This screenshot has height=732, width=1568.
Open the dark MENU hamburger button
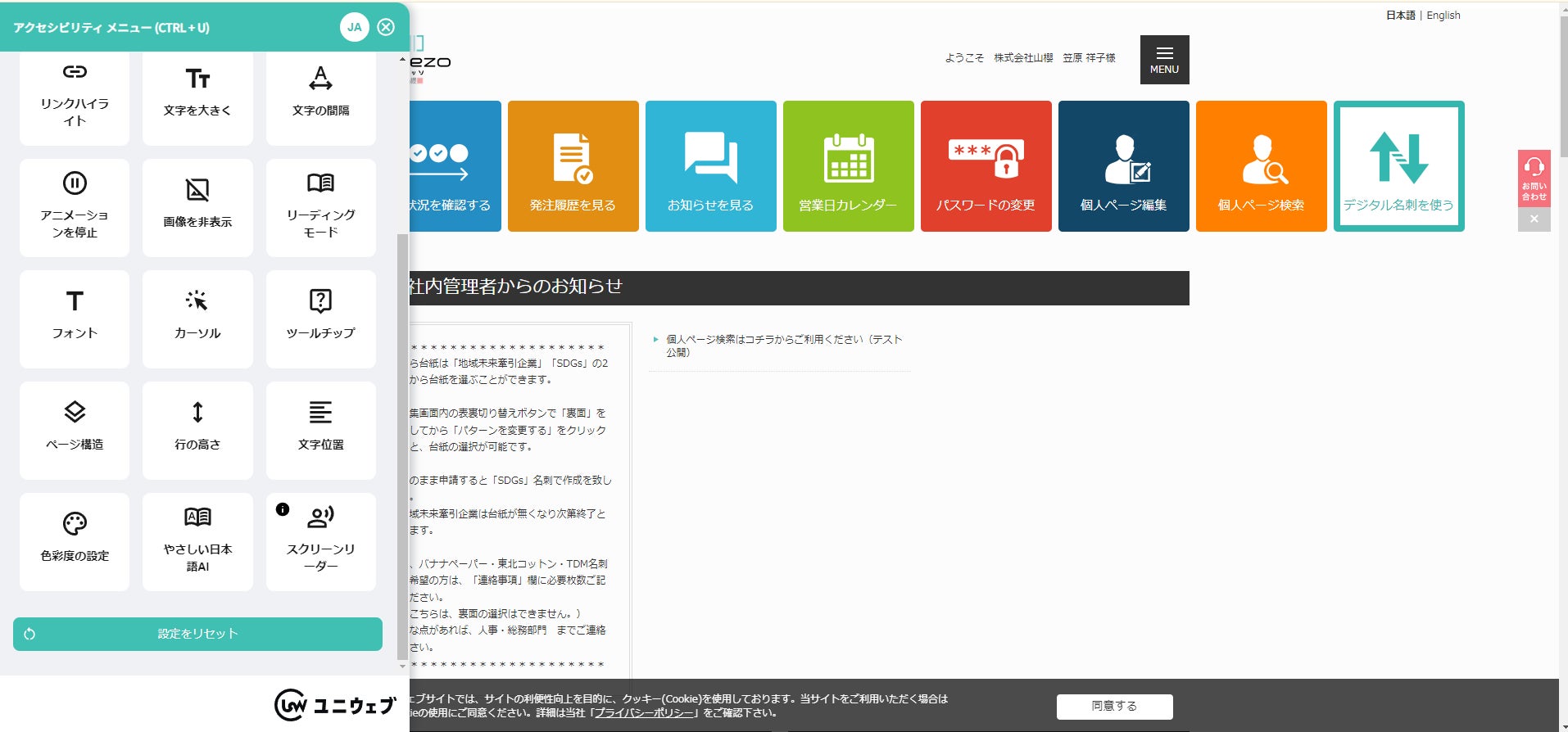click(x=1164, y=60)
